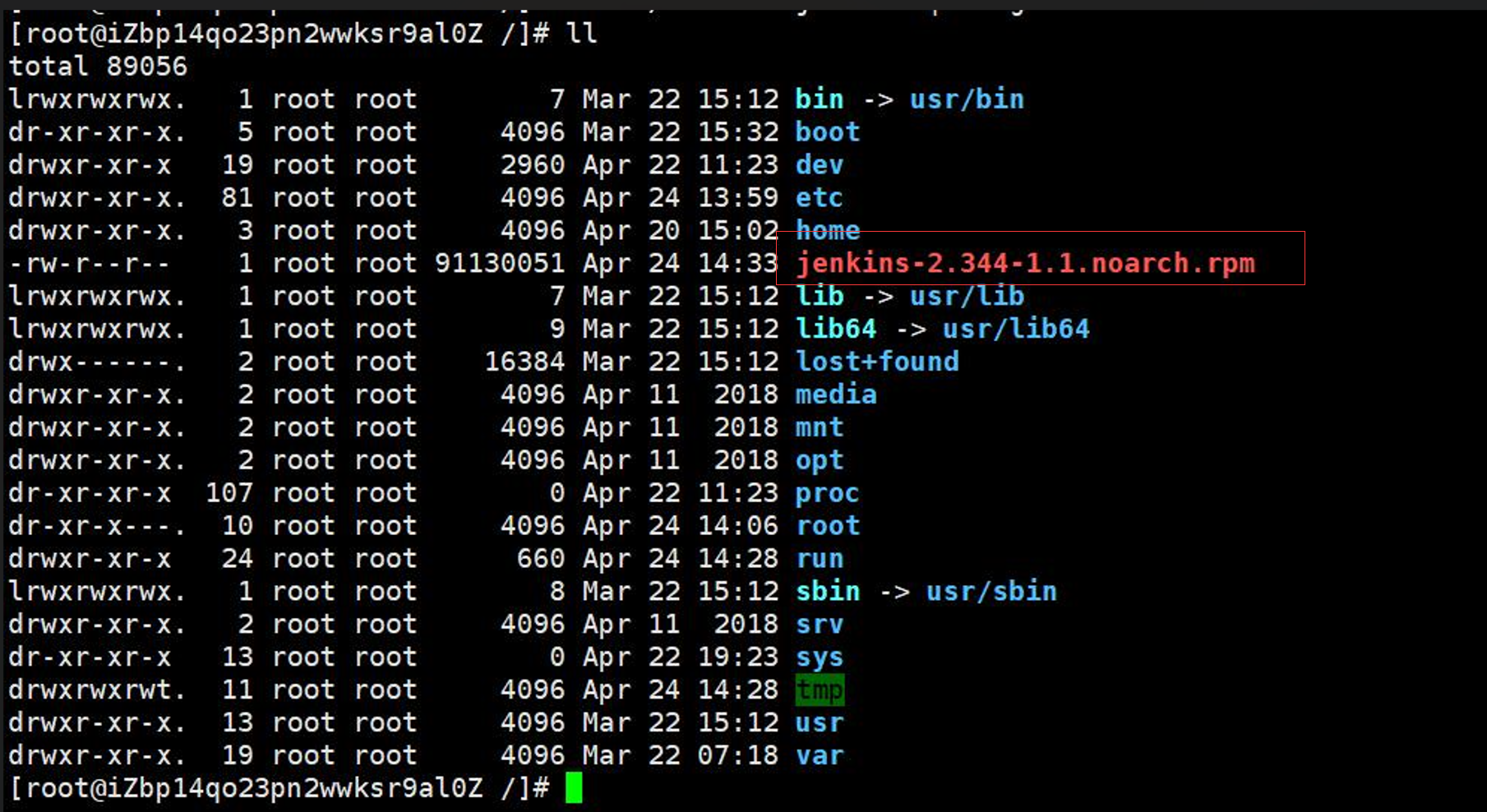
Task: Click the 'proc' directory name
Action: click(x=828, y=494)
